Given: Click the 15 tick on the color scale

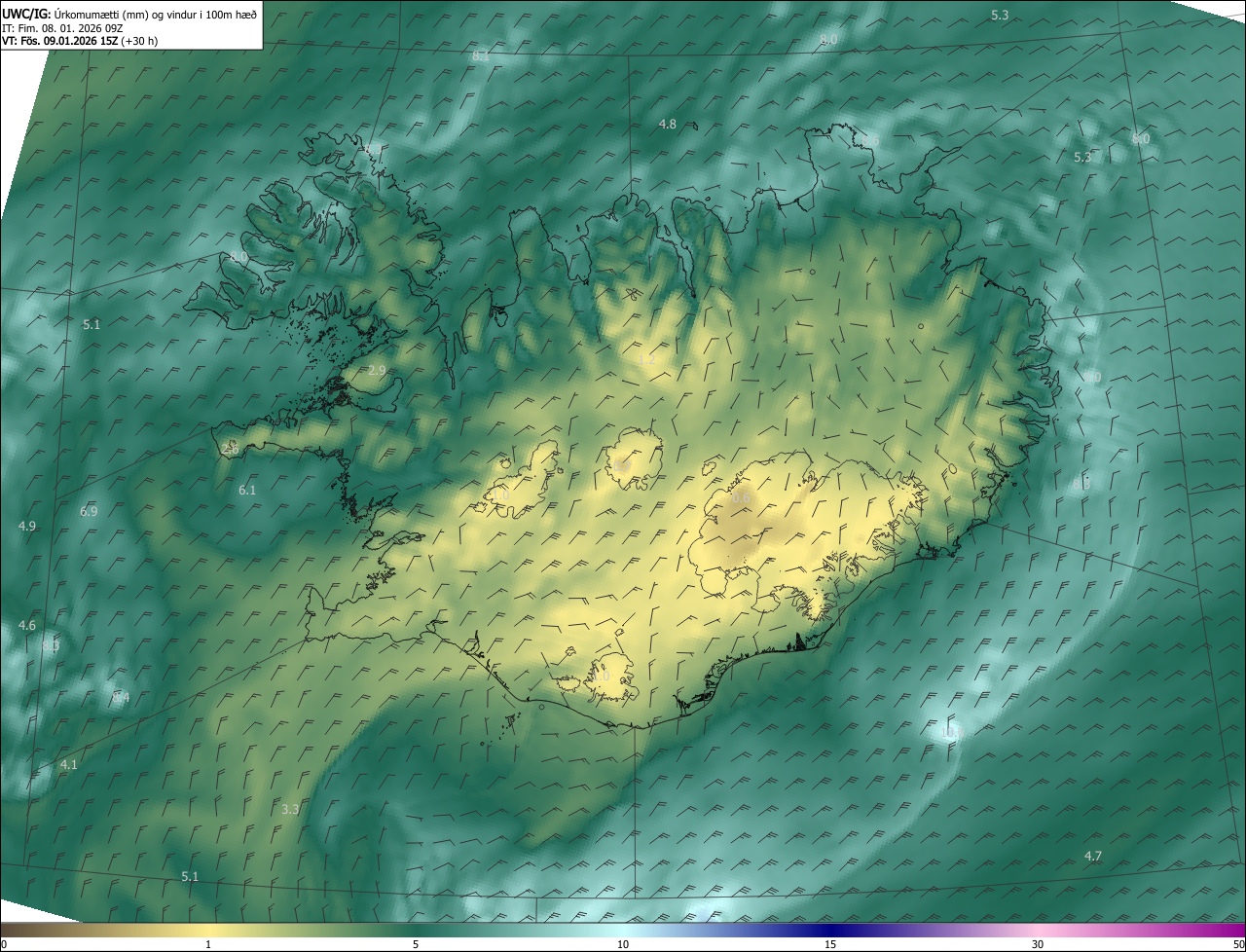Looking at the screenshot, I should tap(830, 944).
